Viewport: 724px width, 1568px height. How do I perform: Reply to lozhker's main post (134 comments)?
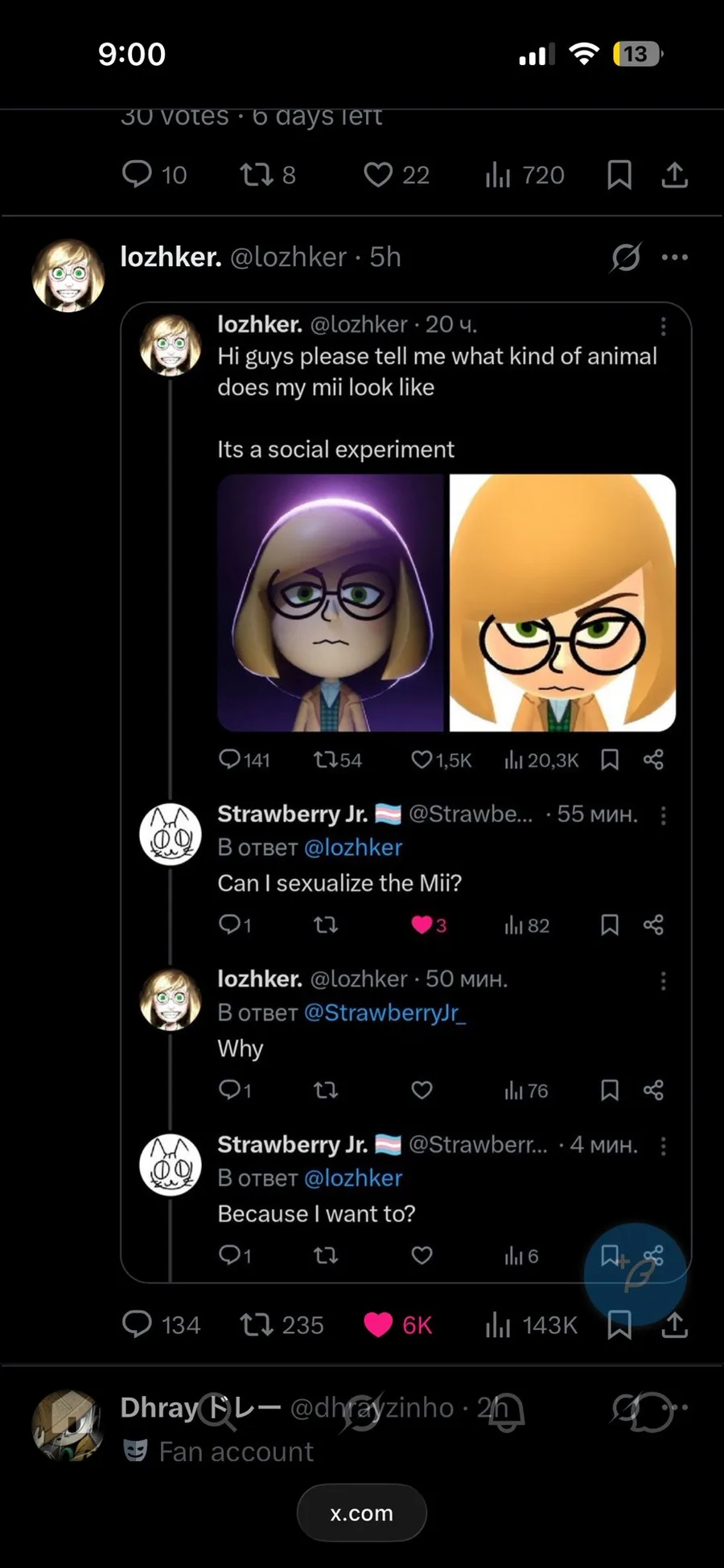click(137, 1324)
